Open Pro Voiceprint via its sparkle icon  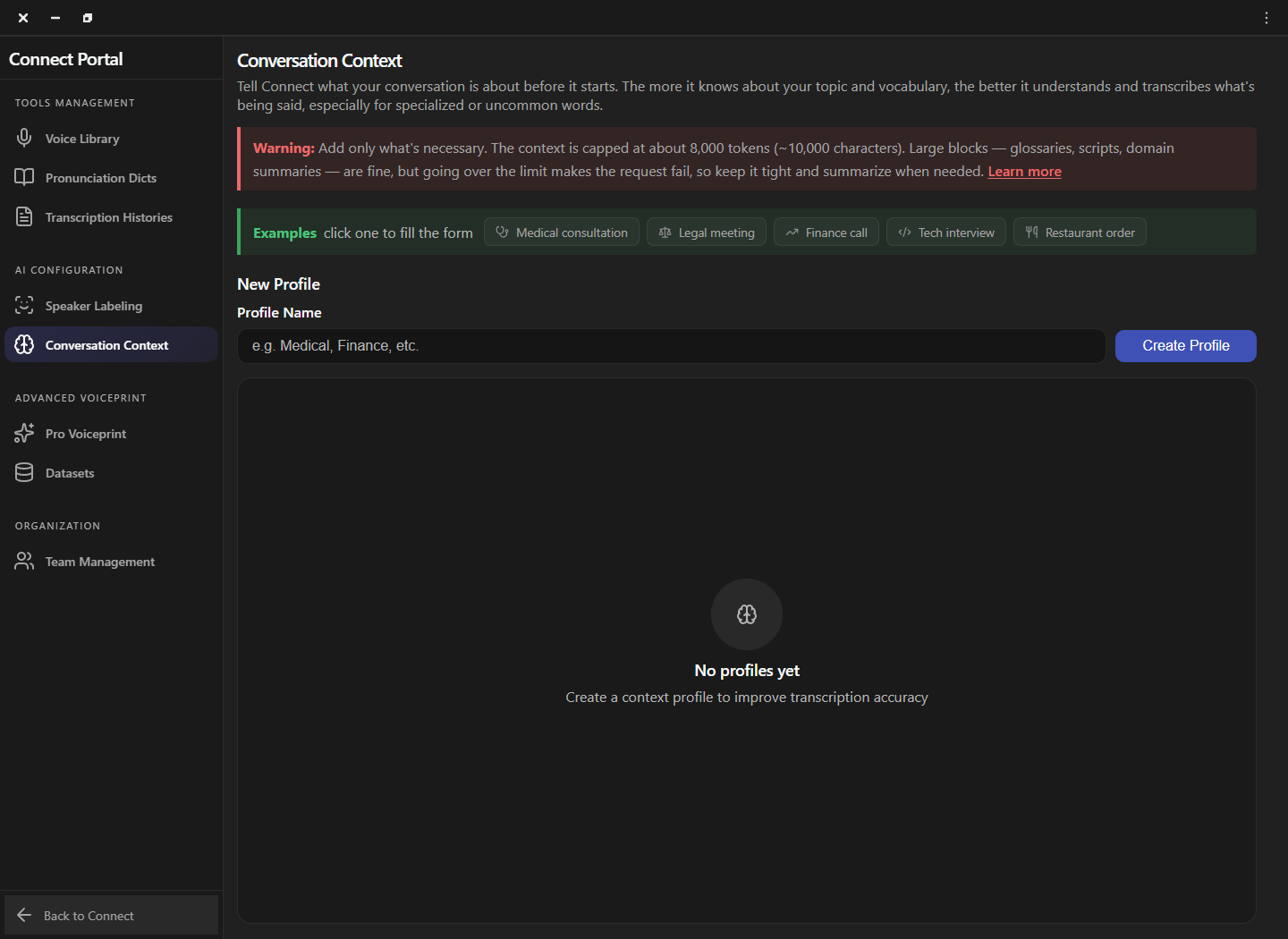pos(24,433)
